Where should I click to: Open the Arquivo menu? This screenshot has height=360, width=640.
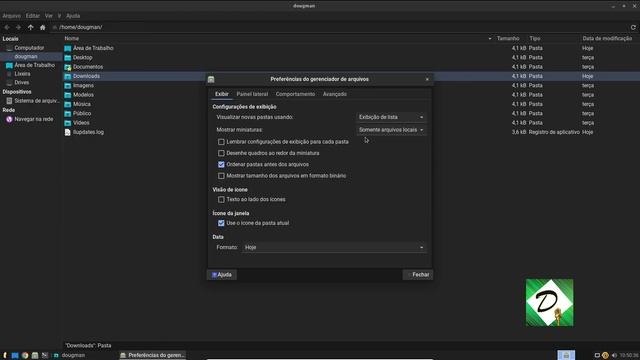pos(11,16)
